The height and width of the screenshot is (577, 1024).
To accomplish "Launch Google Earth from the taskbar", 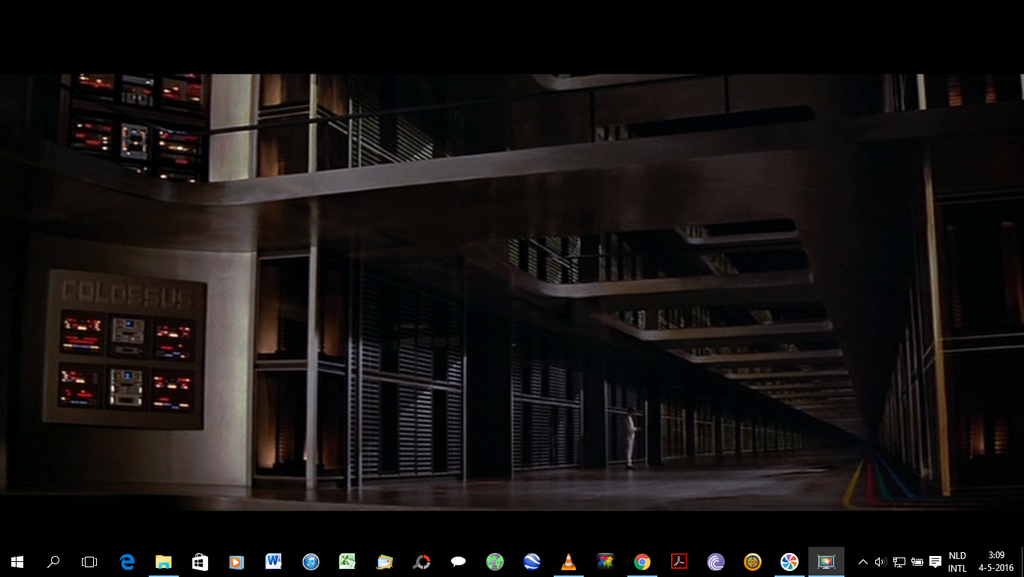I will point(532,561).
